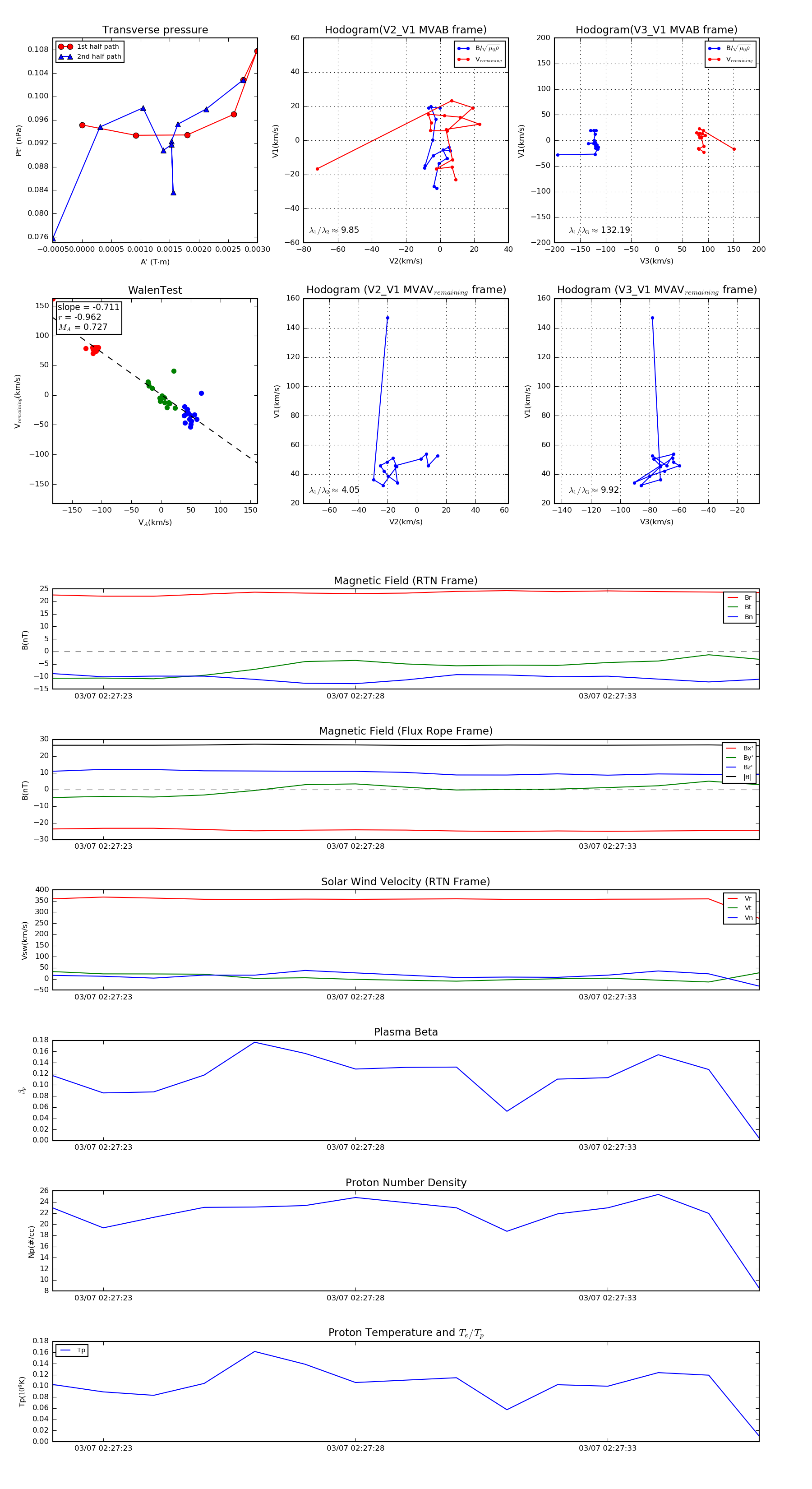812x1489 pixels.
Task: Click the "Vsw(km/s)" y-axis label
Action: coord(24,940)
